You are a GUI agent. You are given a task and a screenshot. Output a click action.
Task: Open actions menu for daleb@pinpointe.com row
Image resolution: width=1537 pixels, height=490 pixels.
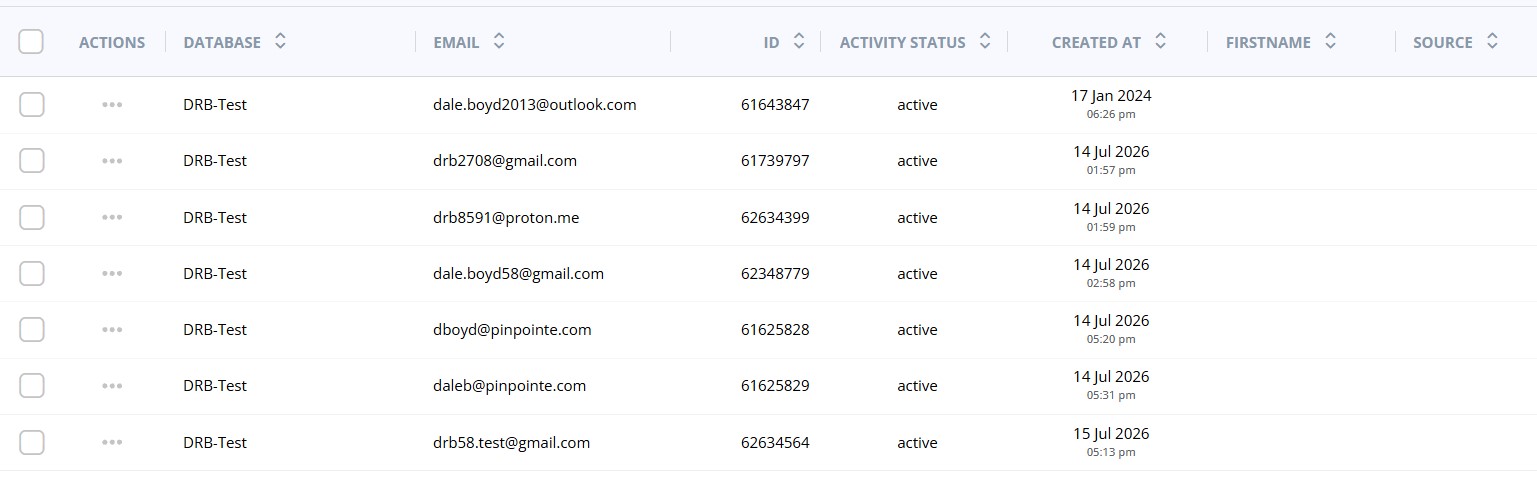click(112, 386)
